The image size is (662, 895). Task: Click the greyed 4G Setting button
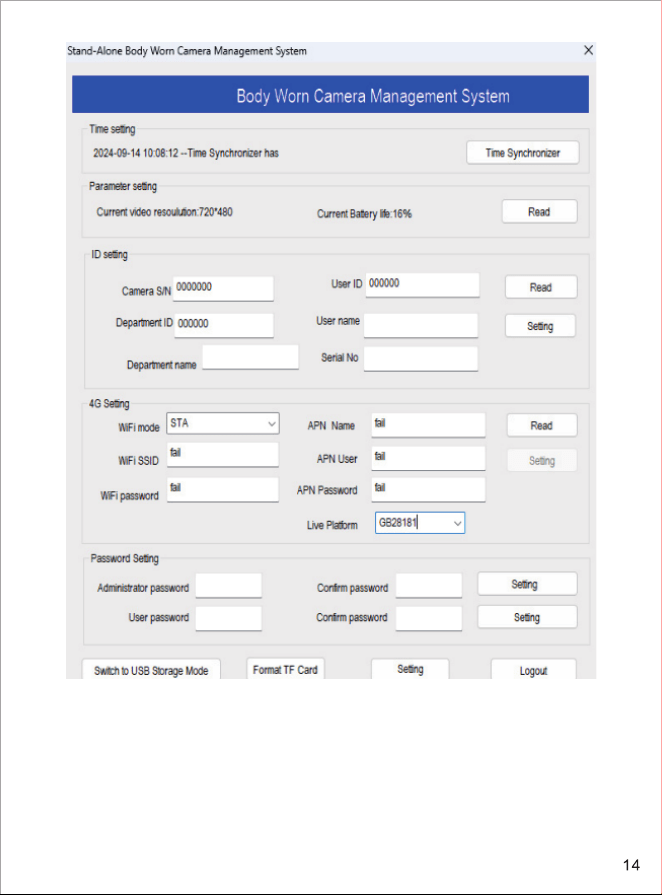(542, 461)
